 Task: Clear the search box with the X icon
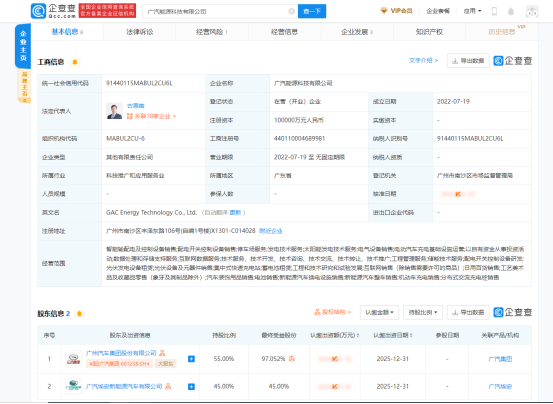click(x=292, y=11)
